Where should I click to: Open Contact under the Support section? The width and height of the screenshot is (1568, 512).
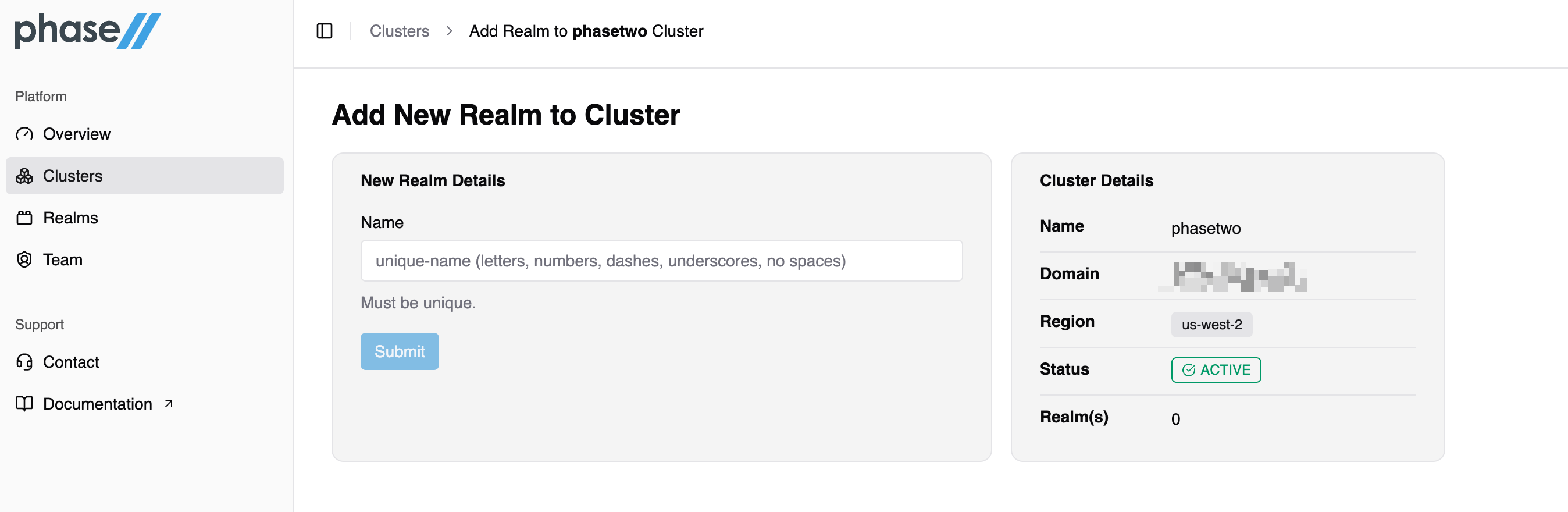70,362
